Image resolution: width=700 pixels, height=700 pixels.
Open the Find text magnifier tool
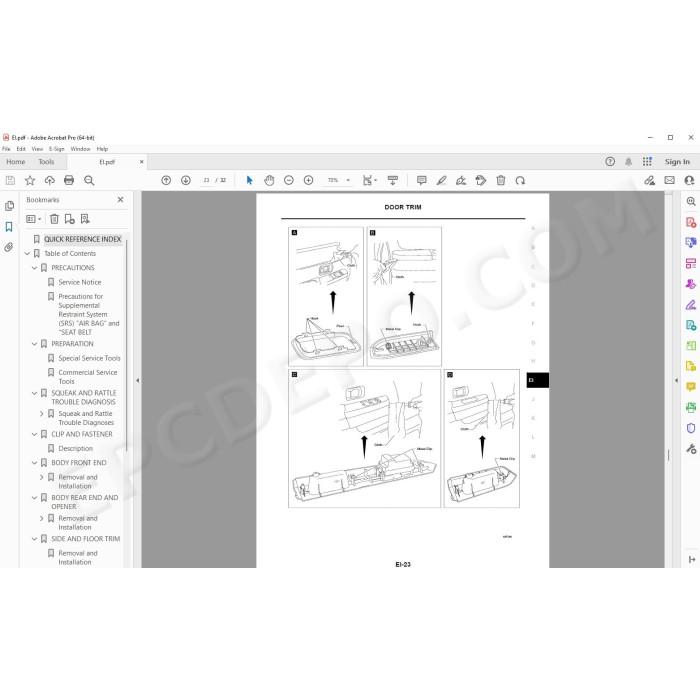pos(89,180)
